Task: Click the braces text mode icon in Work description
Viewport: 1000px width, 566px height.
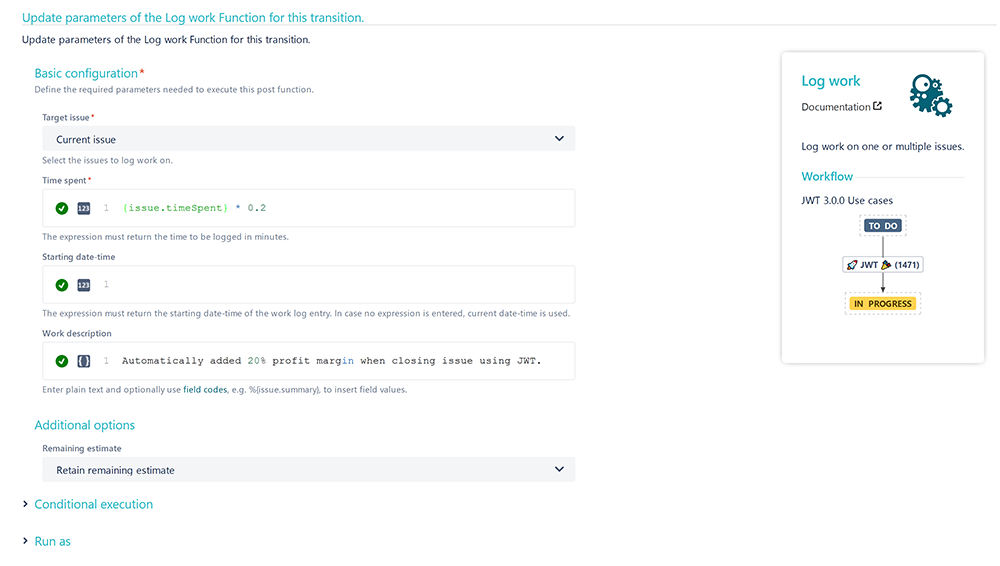Action: click(x=84, y=361)
